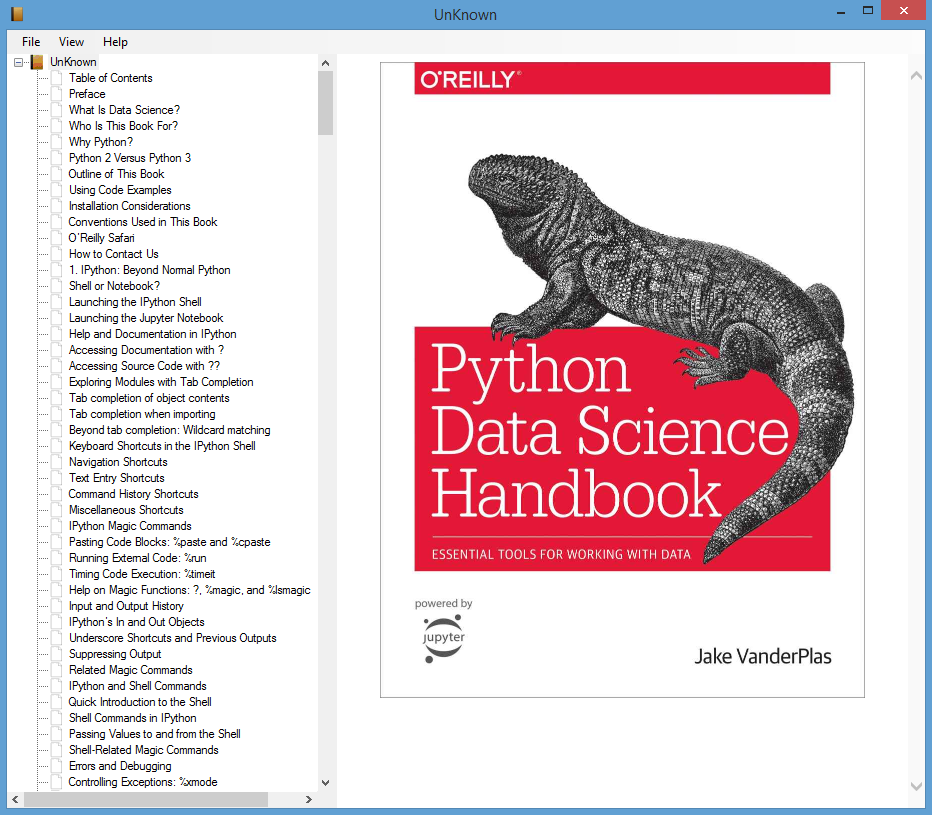The height and width of the screenshot is (815, 932).
Task: Click tree panel scroll up arrow
Action: (x=325, y=63)
